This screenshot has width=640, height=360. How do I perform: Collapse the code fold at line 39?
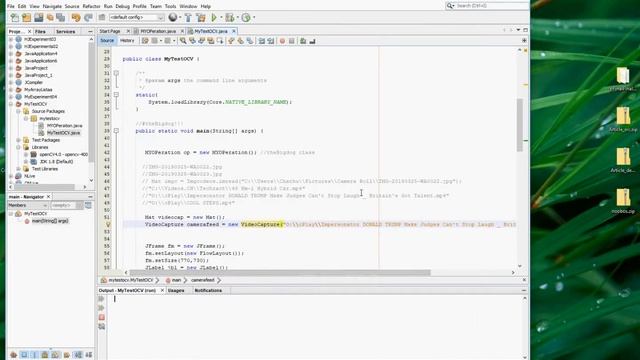point(116,131)
